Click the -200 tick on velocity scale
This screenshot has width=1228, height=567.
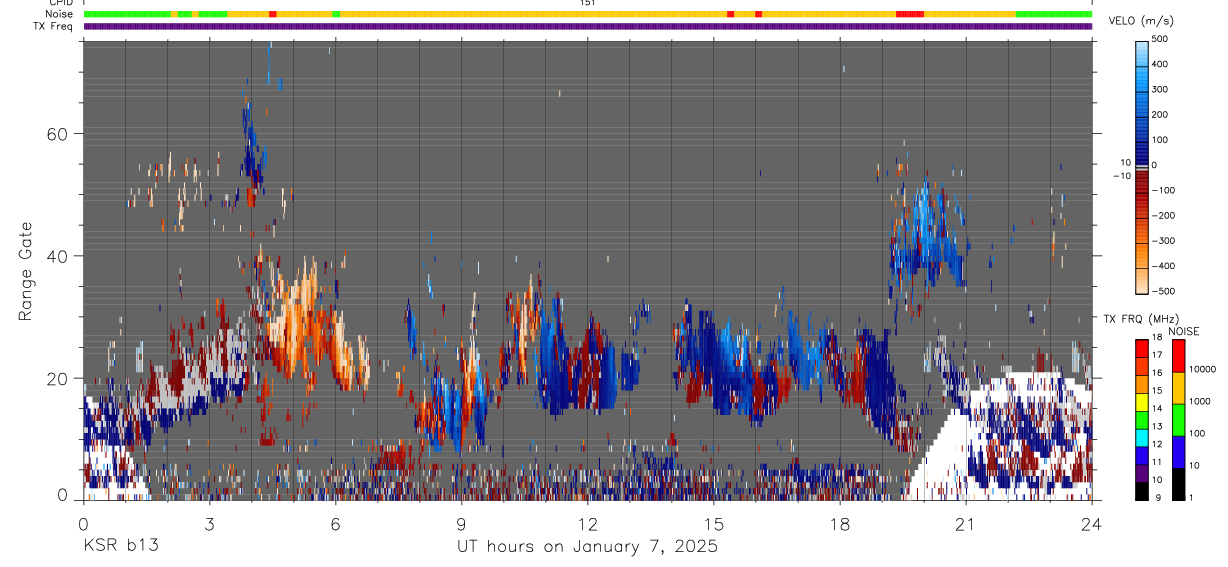pyautogui.click(x=1163, y=216)
